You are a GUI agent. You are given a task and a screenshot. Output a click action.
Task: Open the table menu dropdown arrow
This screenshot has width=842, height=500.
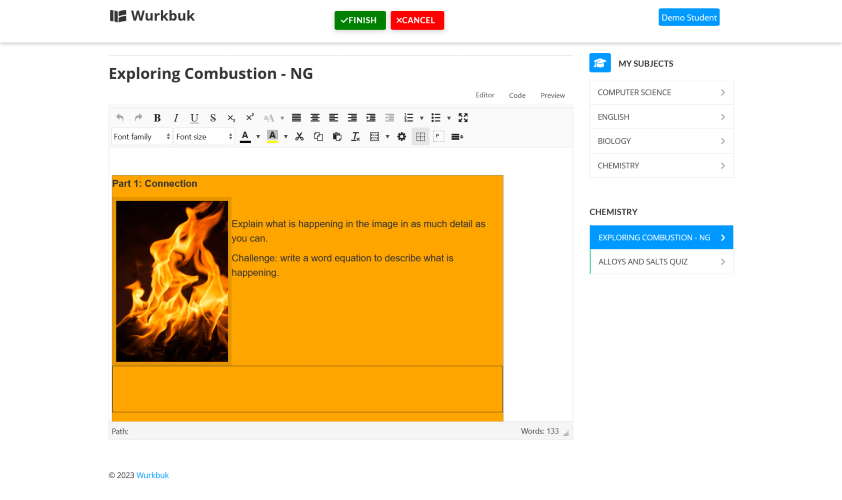(x=388, y=136)
